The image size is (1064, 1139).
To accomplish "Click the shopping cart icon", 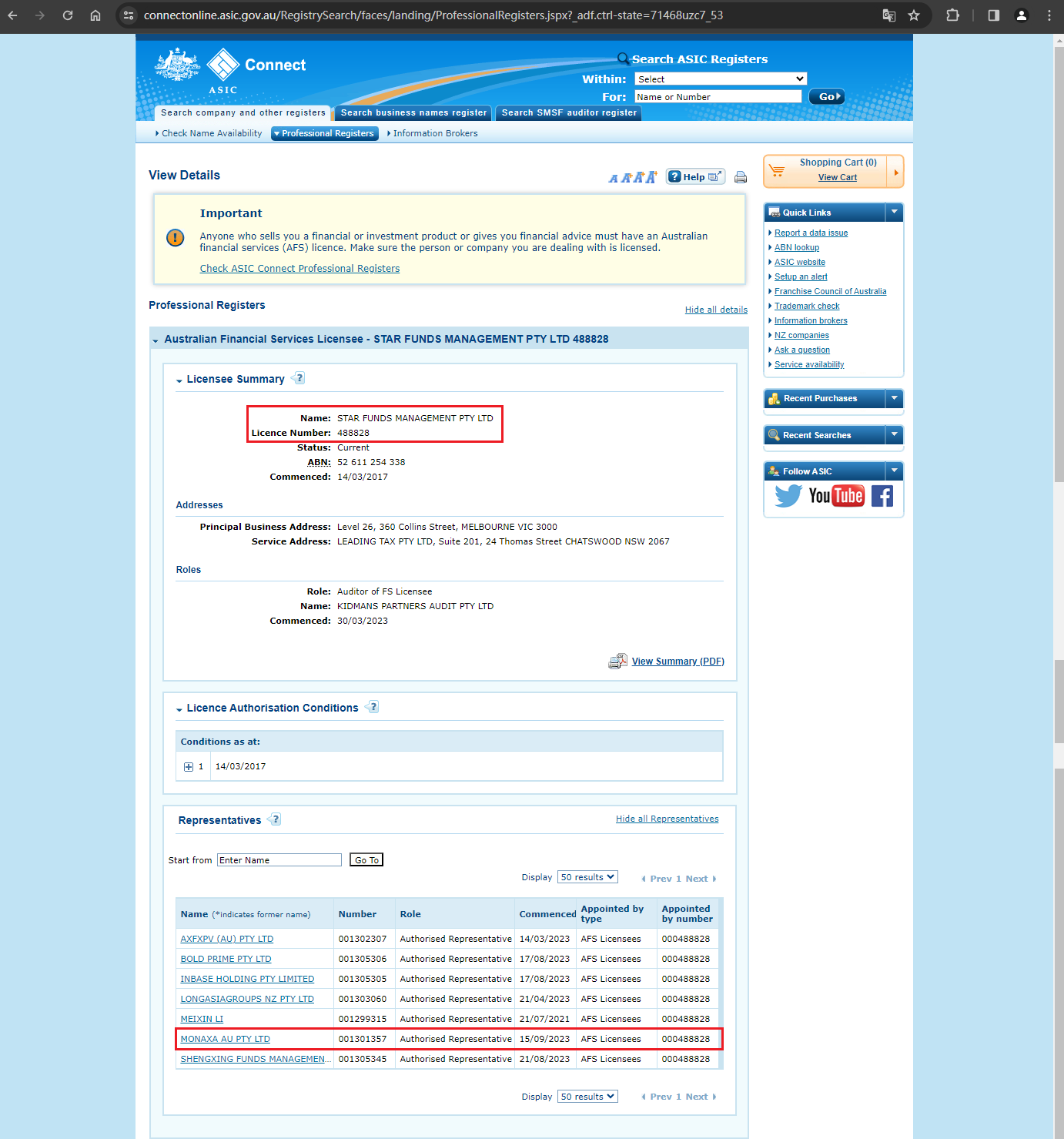I will pyautogui.click(x=778, y=170).
